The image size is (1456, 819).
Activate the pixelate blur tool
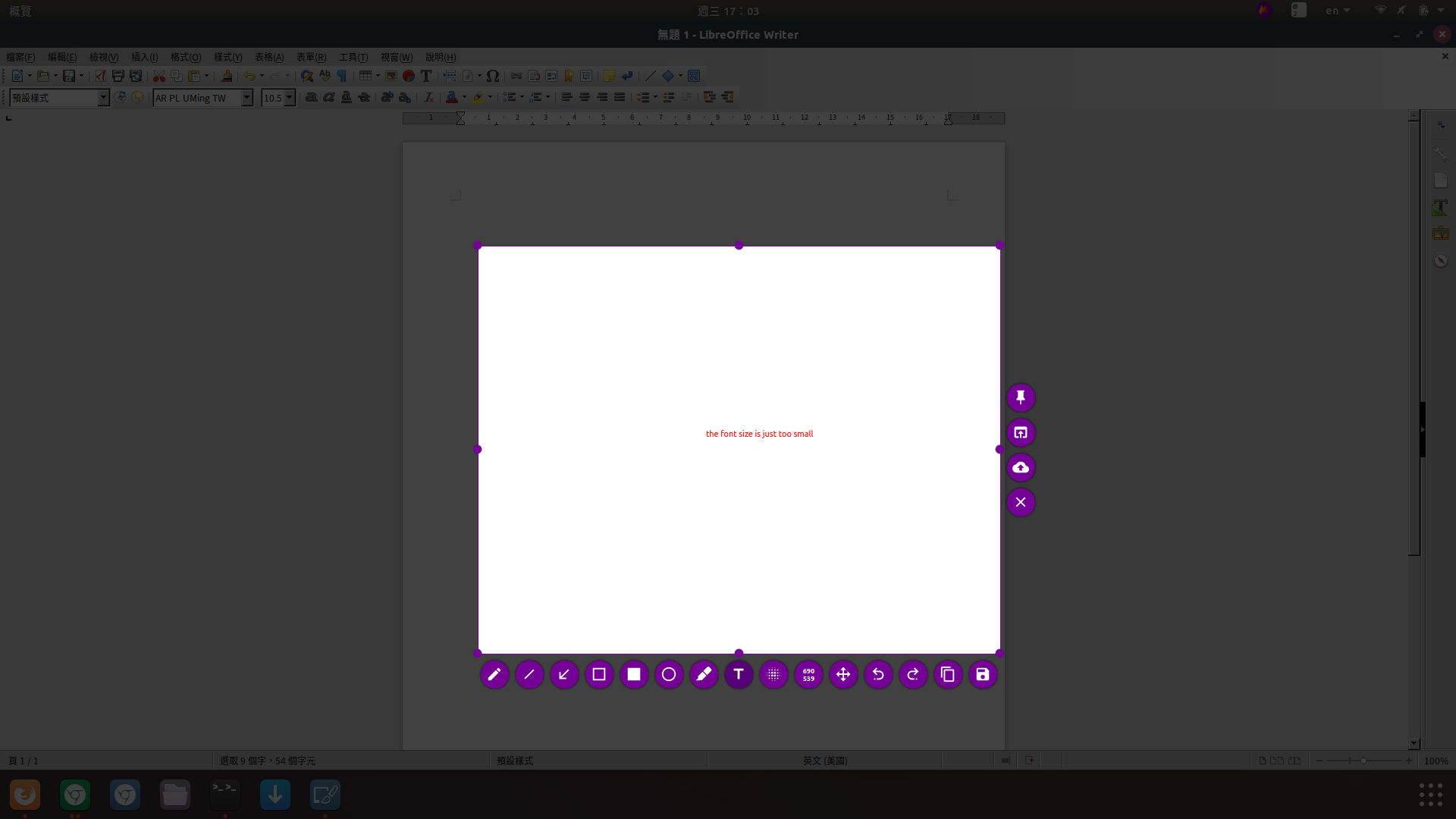coord(773,674)
